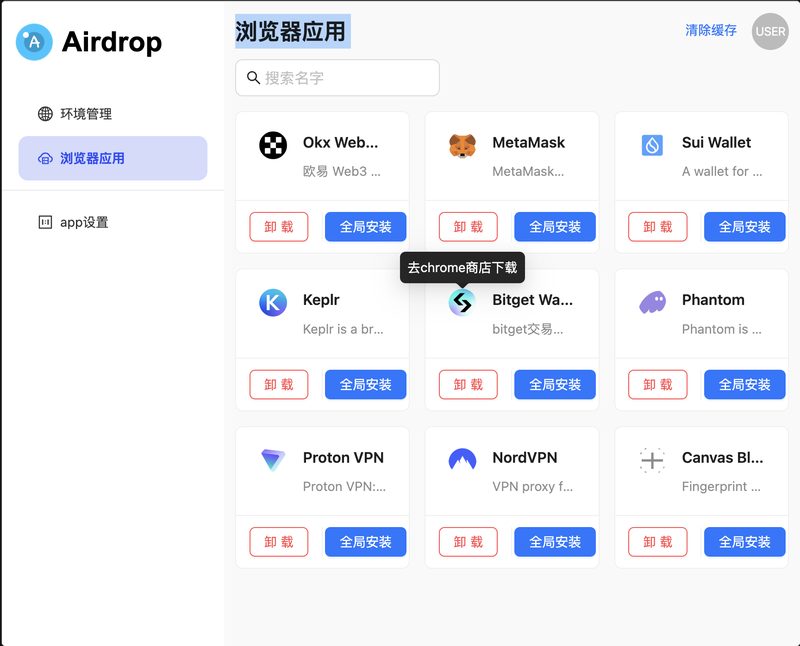Uninstall Keplr with 卸载
The width and height of the screenshot is (800, 646).
pyautogui.click(x=279, y=384)
